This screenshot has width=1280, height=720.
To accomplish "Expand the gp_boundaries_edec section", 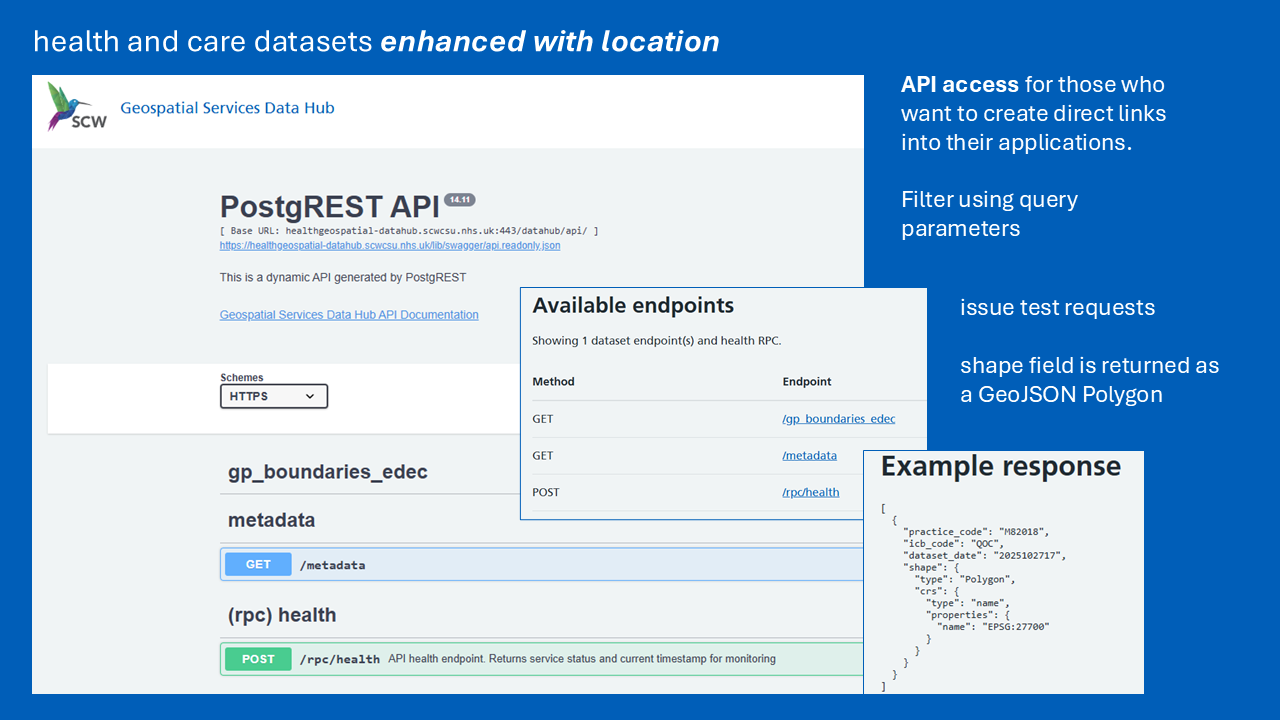I will coord(328,472).
